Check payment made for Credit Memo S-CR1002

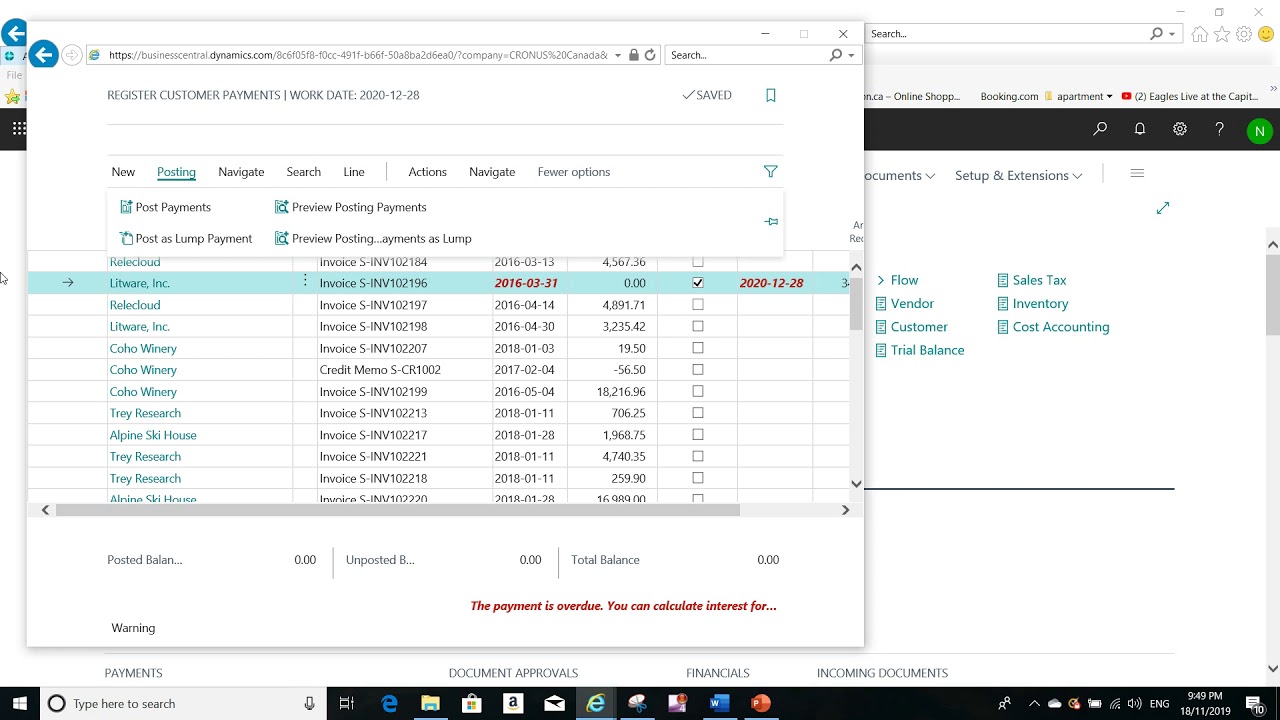[698, 370]
